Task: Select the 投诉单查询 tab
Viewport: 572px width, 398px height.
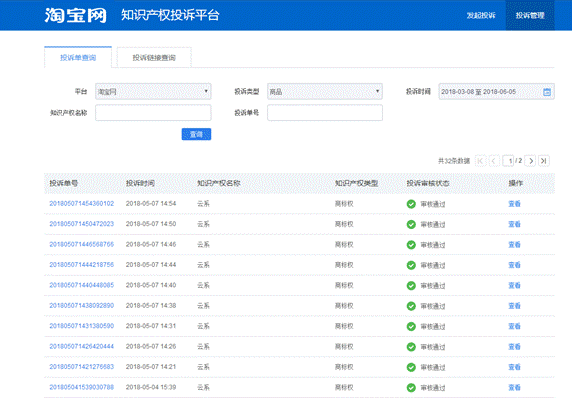Action: coord(78,58)
